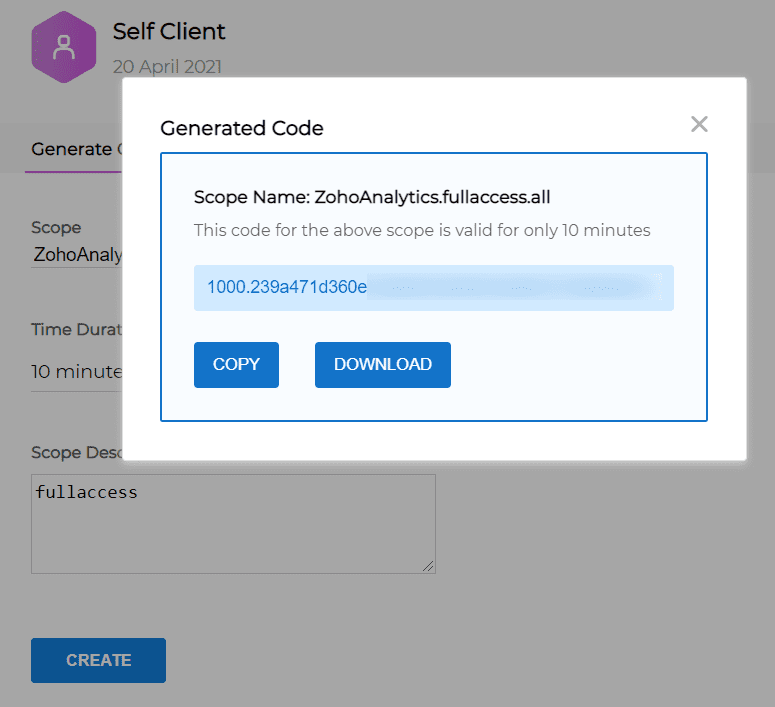
Task: Click the Generated Code dialog heading
Action: coord(242,128)
